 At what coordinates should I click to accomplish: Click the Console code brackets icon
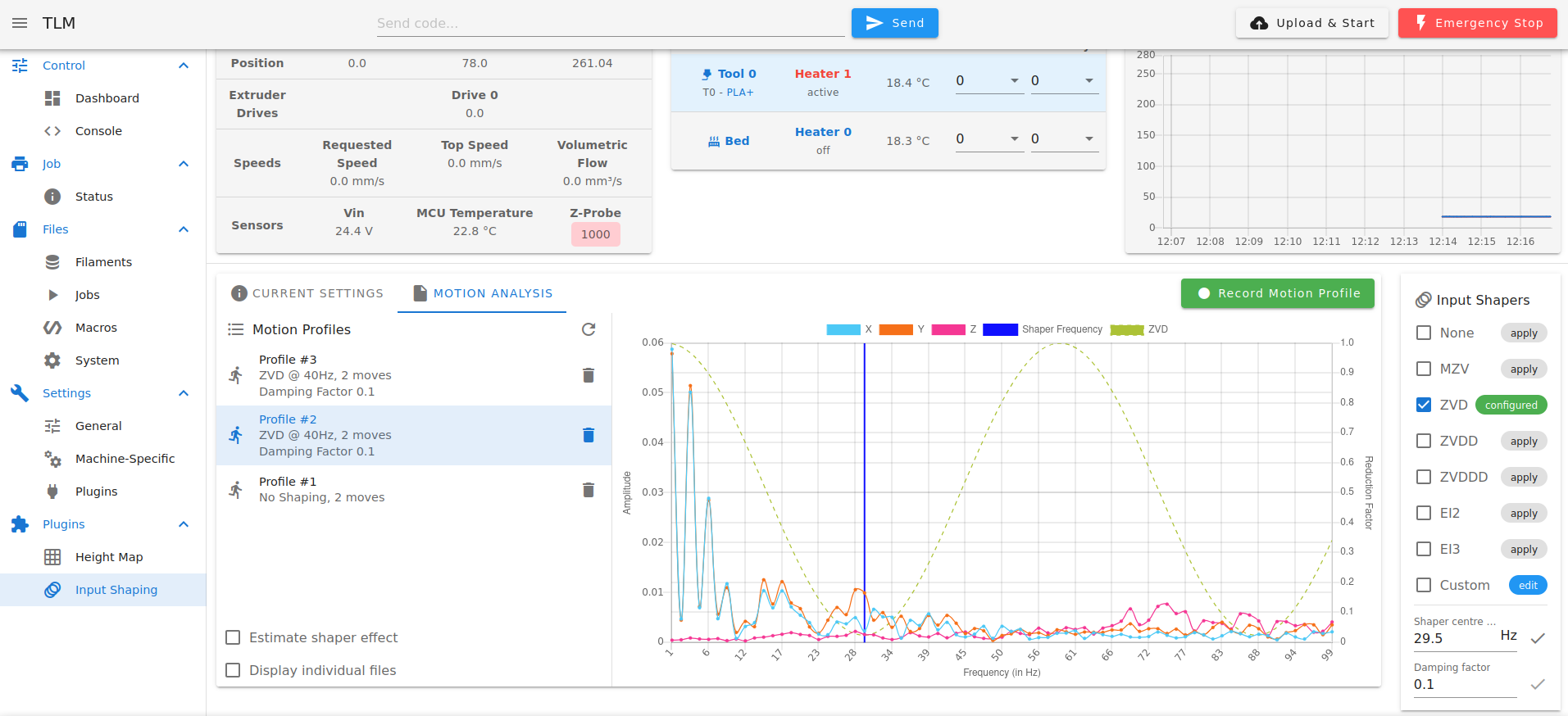(x=52, y=131)
